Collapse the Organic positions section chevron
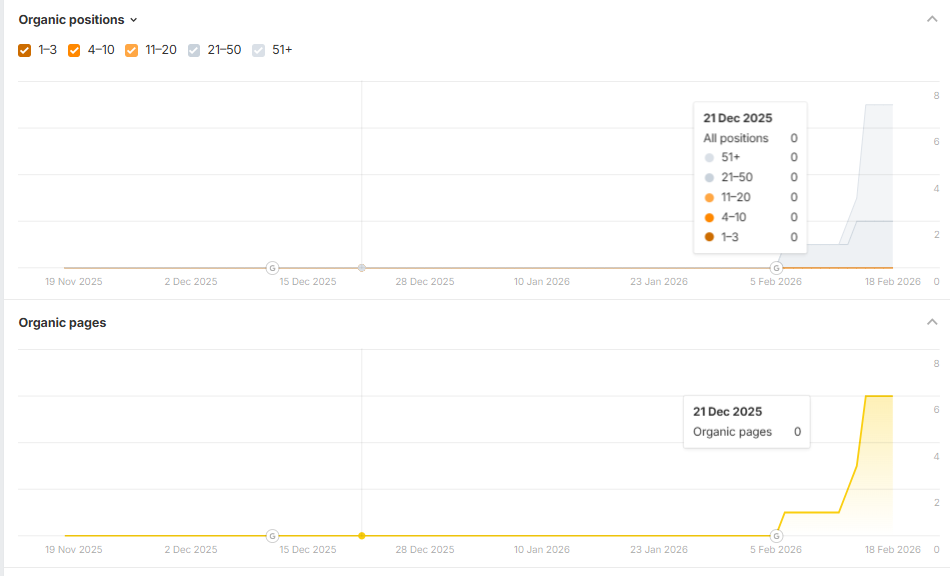This screenshot has width=950, height=576. click(932, 19)
